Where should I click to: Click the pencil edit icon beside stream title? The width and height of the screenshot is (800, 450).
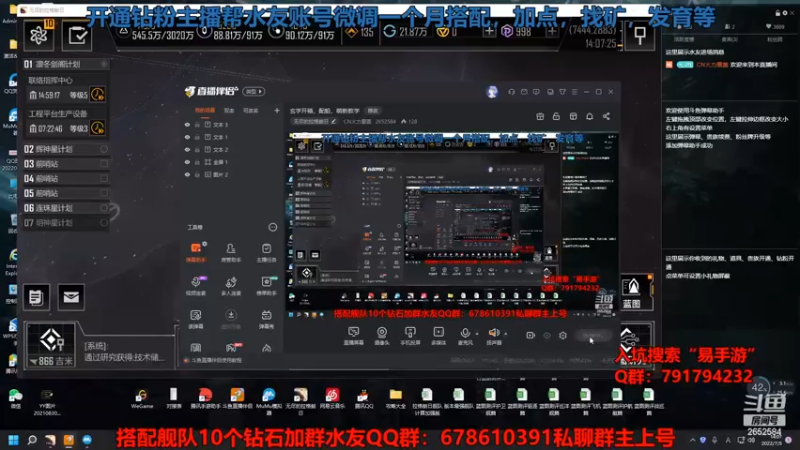[x=333, y=121]
